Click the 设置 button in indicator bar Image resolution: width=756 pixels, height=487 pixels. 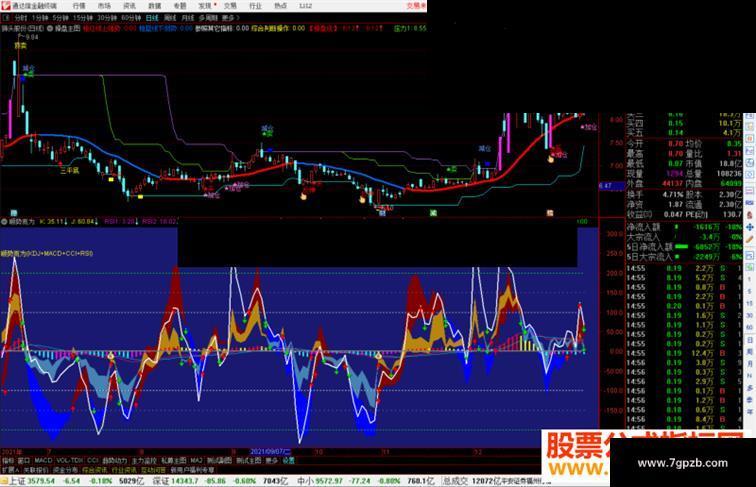(x=288, y=460)
